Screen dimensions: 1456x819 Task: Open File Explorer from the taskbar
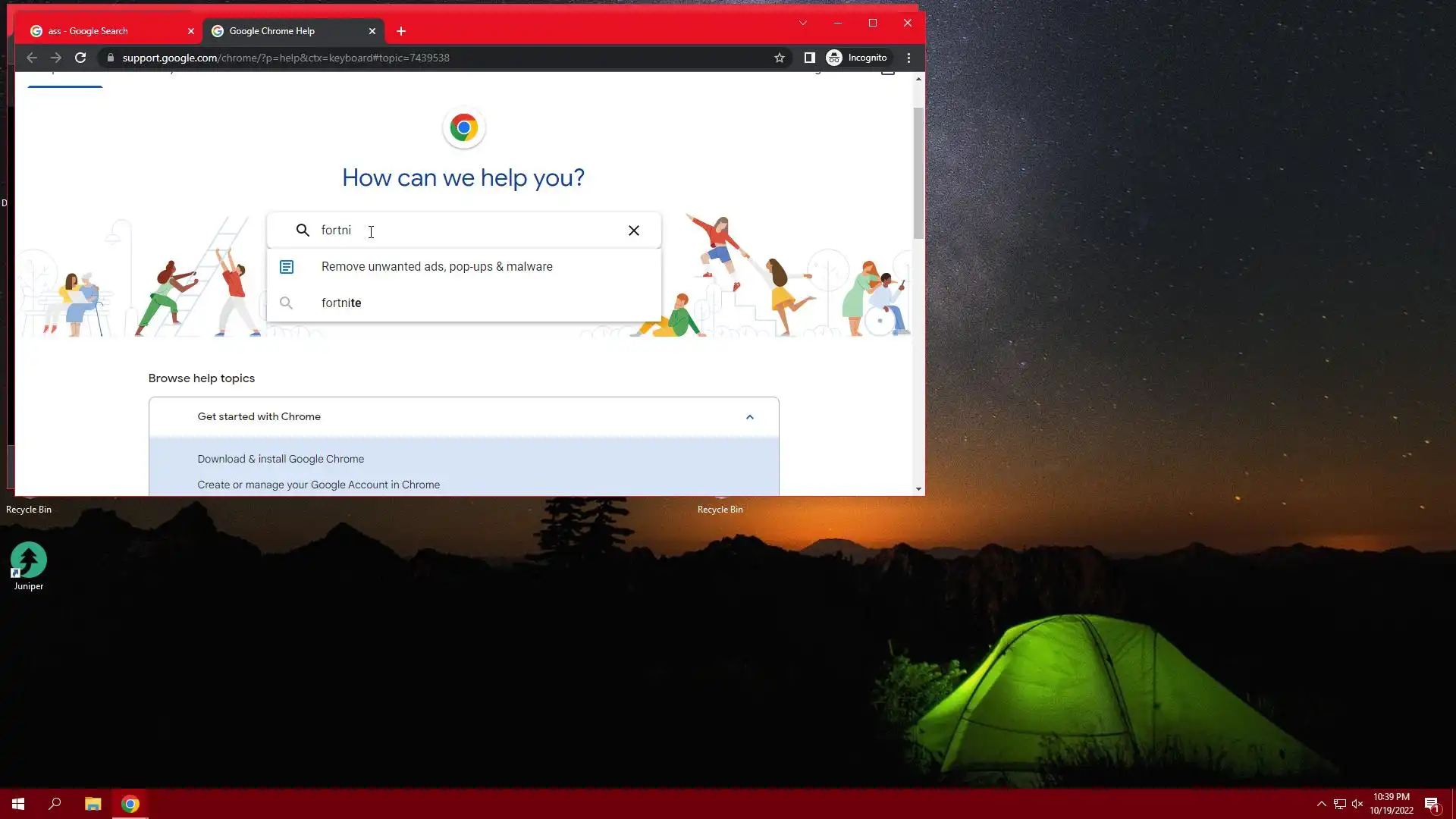coord(93,804)
